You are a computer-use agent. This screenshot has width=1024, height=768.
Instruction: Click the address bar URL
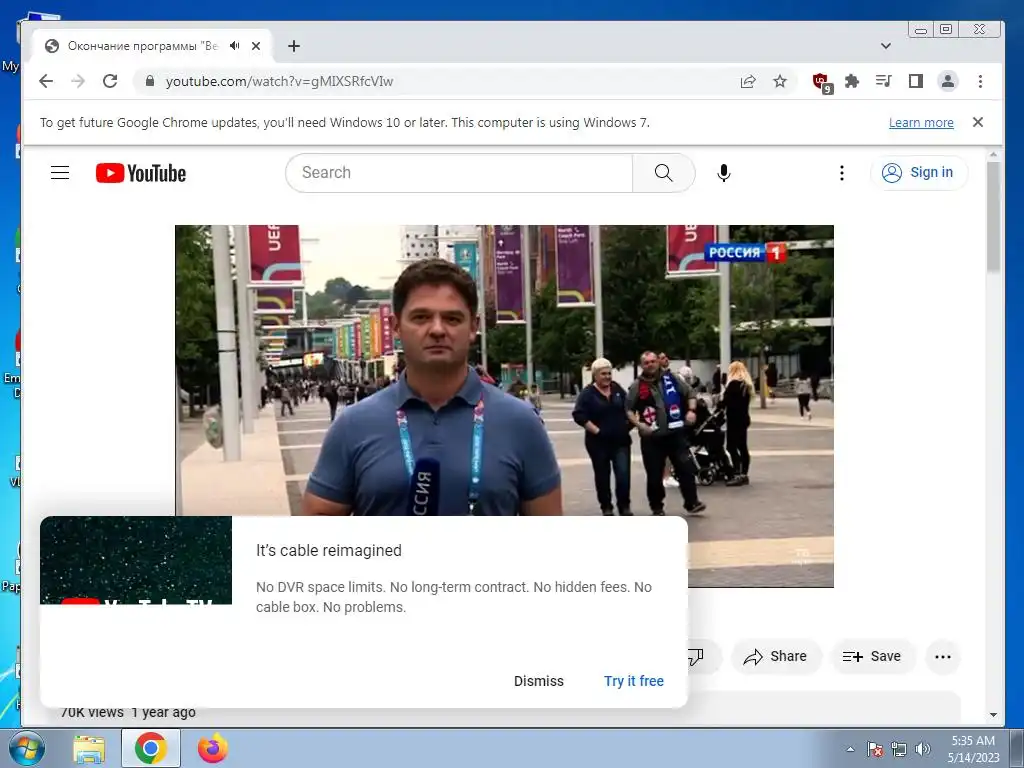280,81
